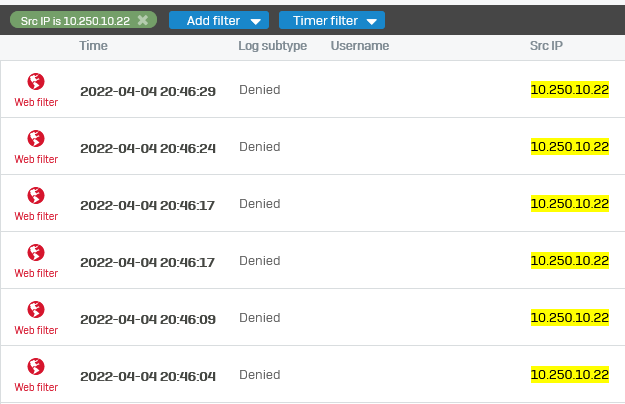625x404 pixels.
Task: Click the Username column header
Action: [x=360, y=46]
